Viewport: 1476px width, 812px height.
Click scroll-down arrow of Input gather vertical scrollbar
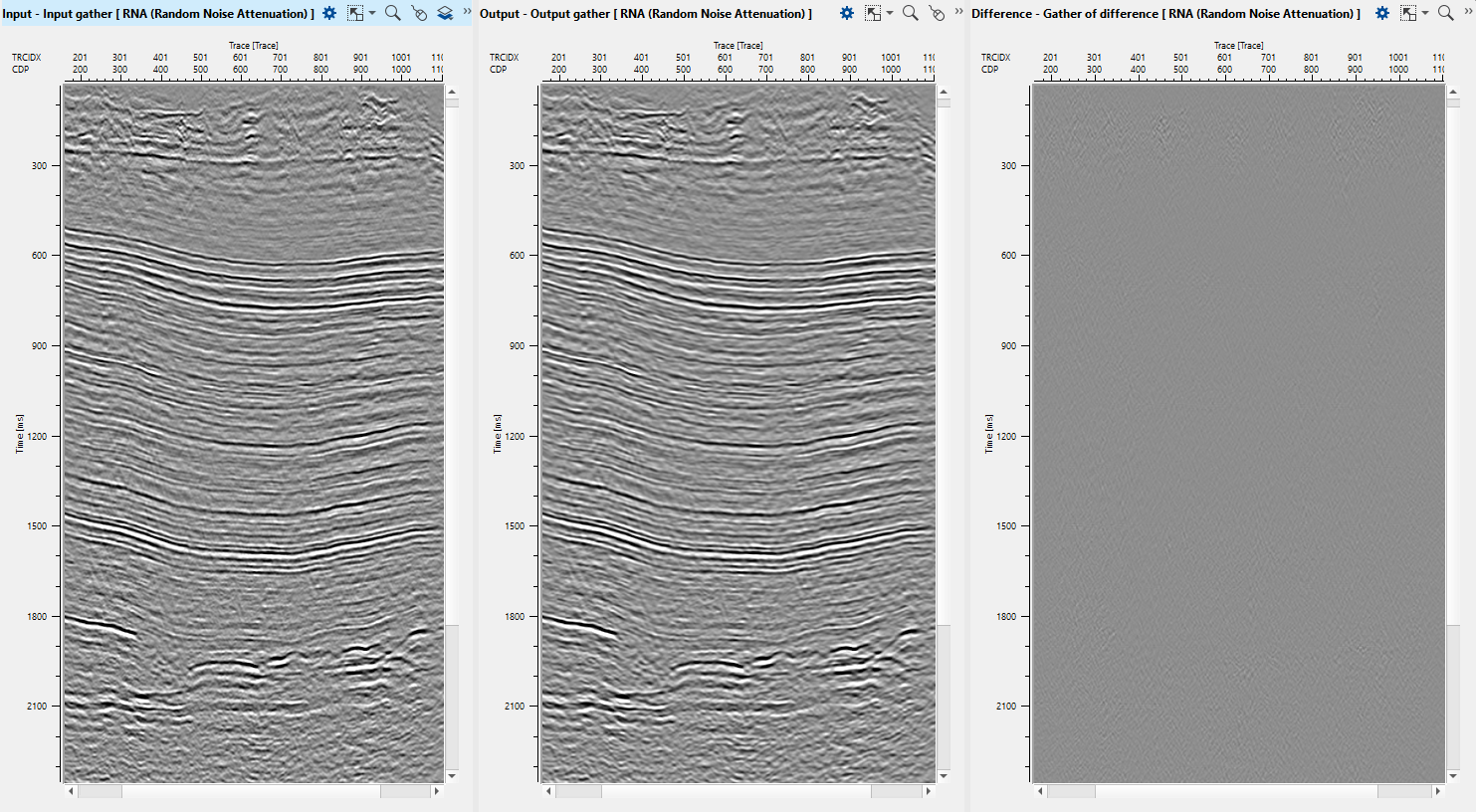[452, 776]
